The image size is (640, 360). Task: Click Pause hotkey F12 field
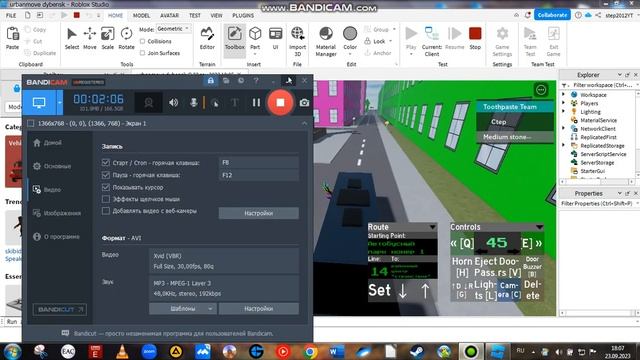tap(259, 175)
